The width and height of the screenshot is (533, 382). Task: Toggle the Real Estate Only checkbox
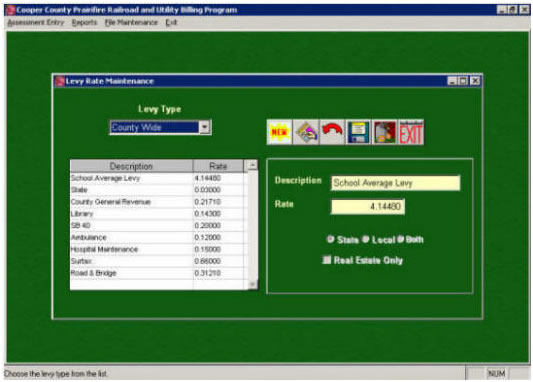point(326,260)
